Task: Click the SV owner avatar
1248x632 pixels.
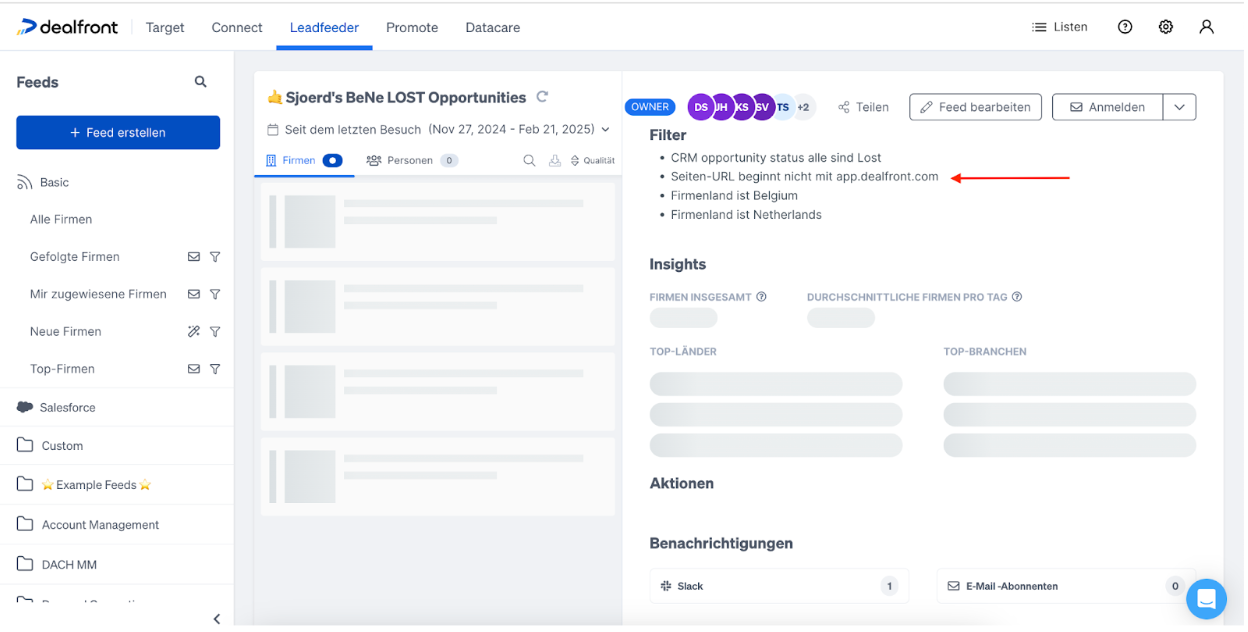Action: (x=762, y=107)
